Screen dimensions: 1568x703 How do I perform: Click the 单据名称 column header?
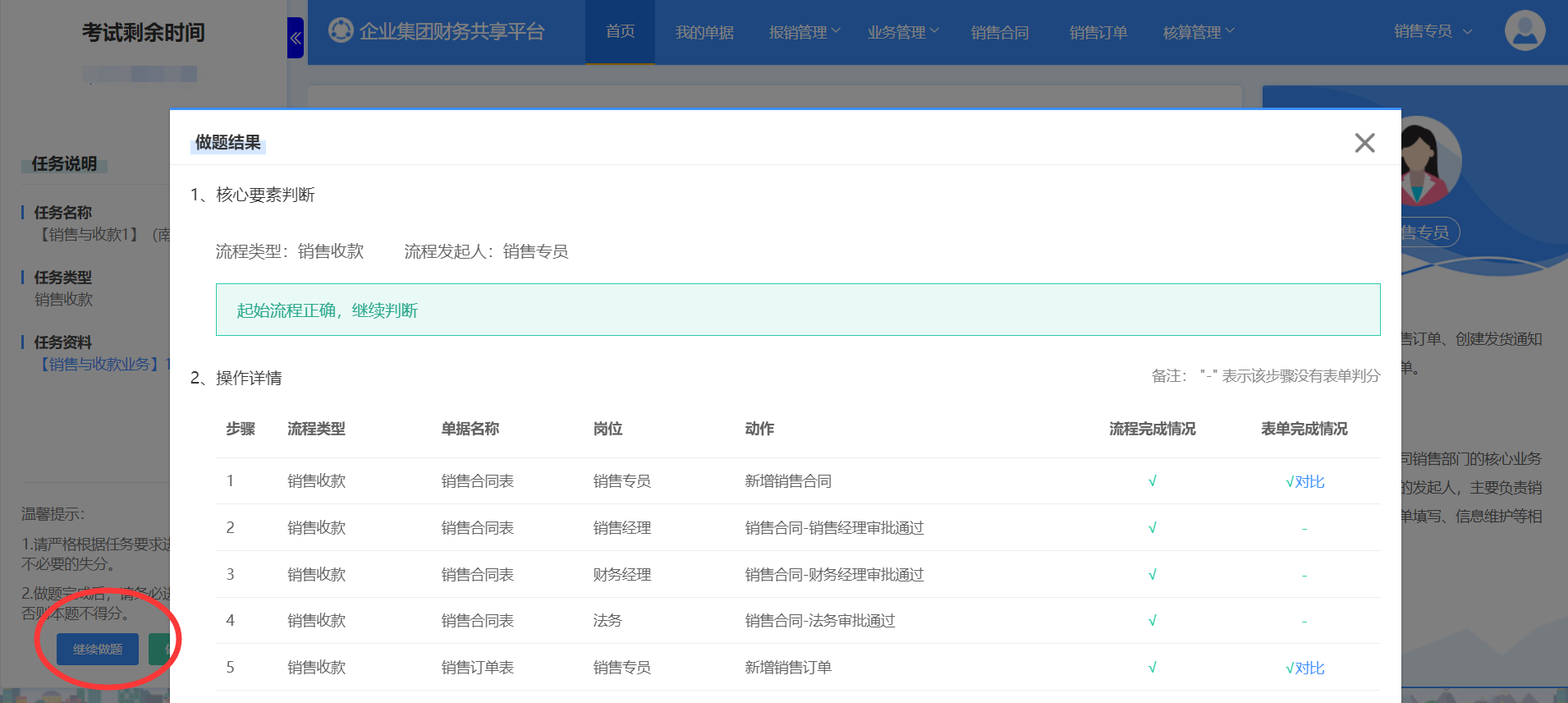click(x=470, y=429)
